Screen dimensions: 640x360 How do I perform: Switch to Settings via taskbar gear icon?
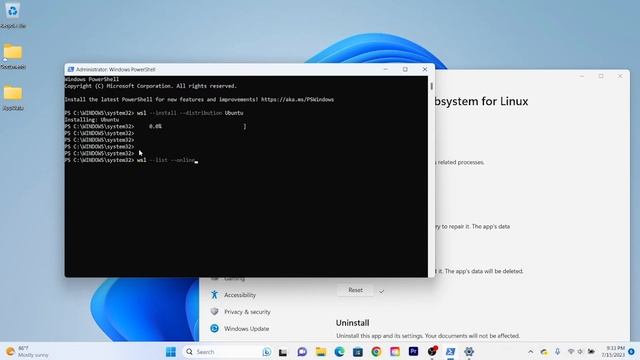click(469, 351)
